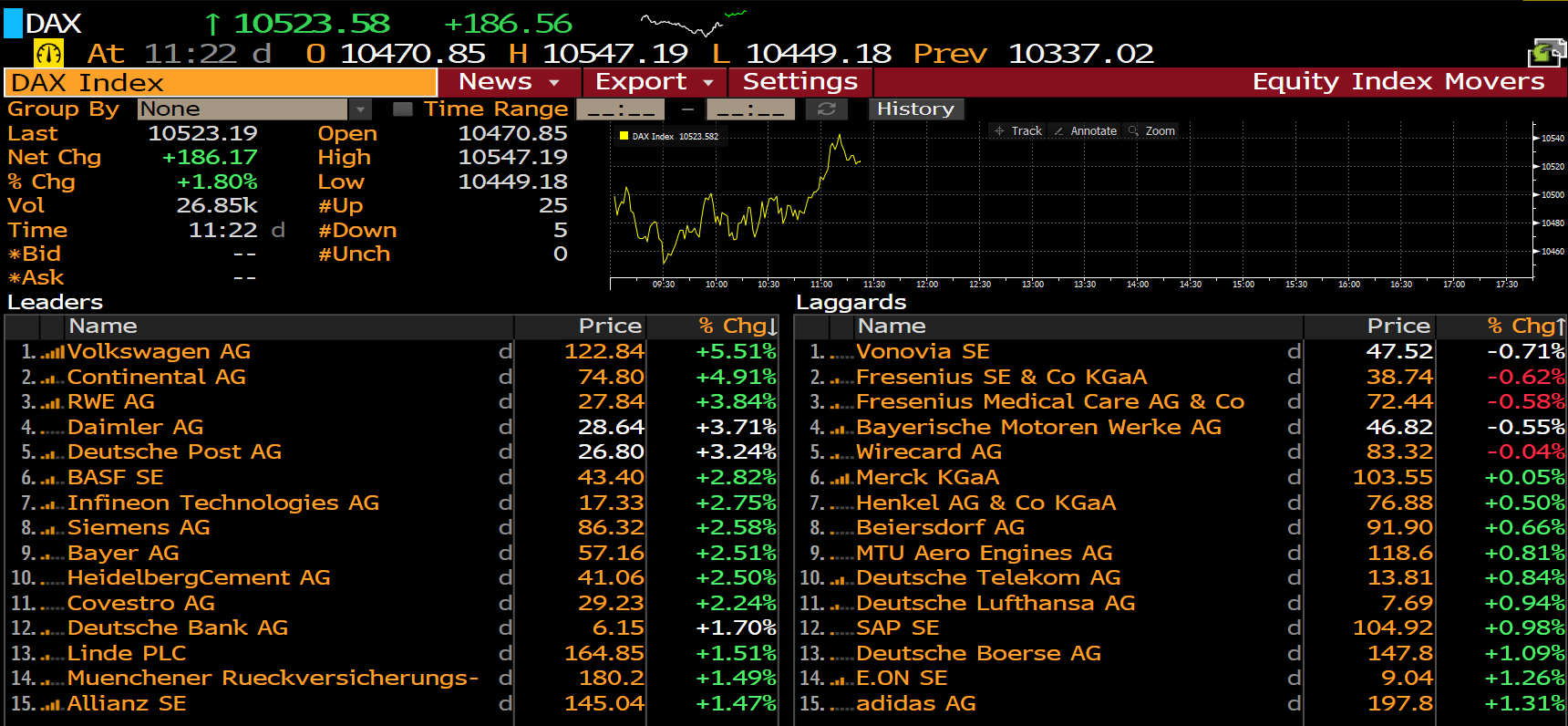Click the bar icon beside Merck KGaA

pyautogui.click(x=841, y=479)
